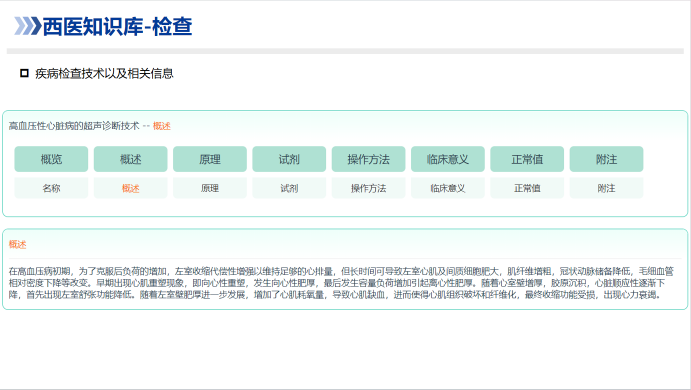Viewport: 691px width, 390px height.
Task: Switch to the 试剂 green category tab
Action: tap(289, 159)
